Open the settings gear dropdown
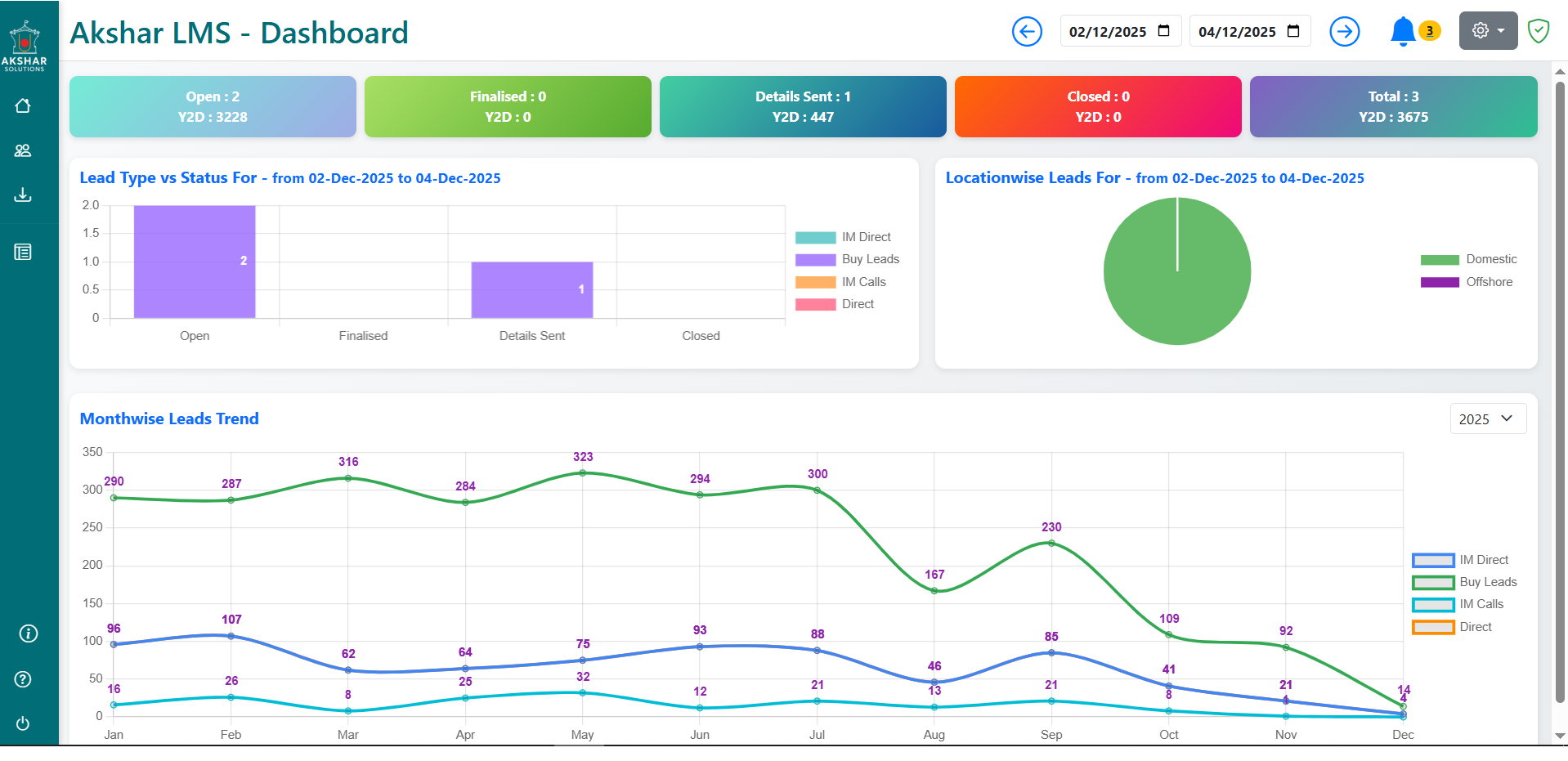Image resolution: width=1568 pixels, height=761 pixels. click(x=1487, y=31)
